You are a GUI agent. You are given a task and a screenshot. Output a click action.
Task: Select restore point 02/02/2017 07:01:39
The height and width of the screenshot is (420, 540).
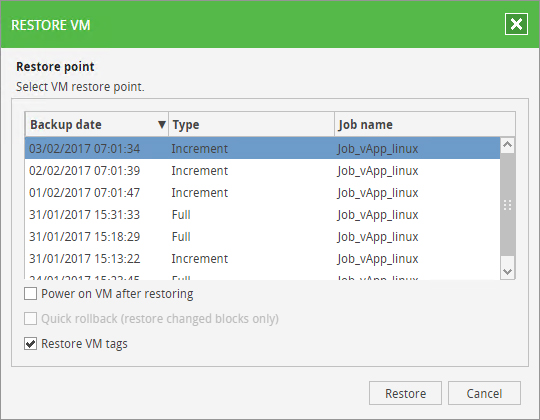262,170
